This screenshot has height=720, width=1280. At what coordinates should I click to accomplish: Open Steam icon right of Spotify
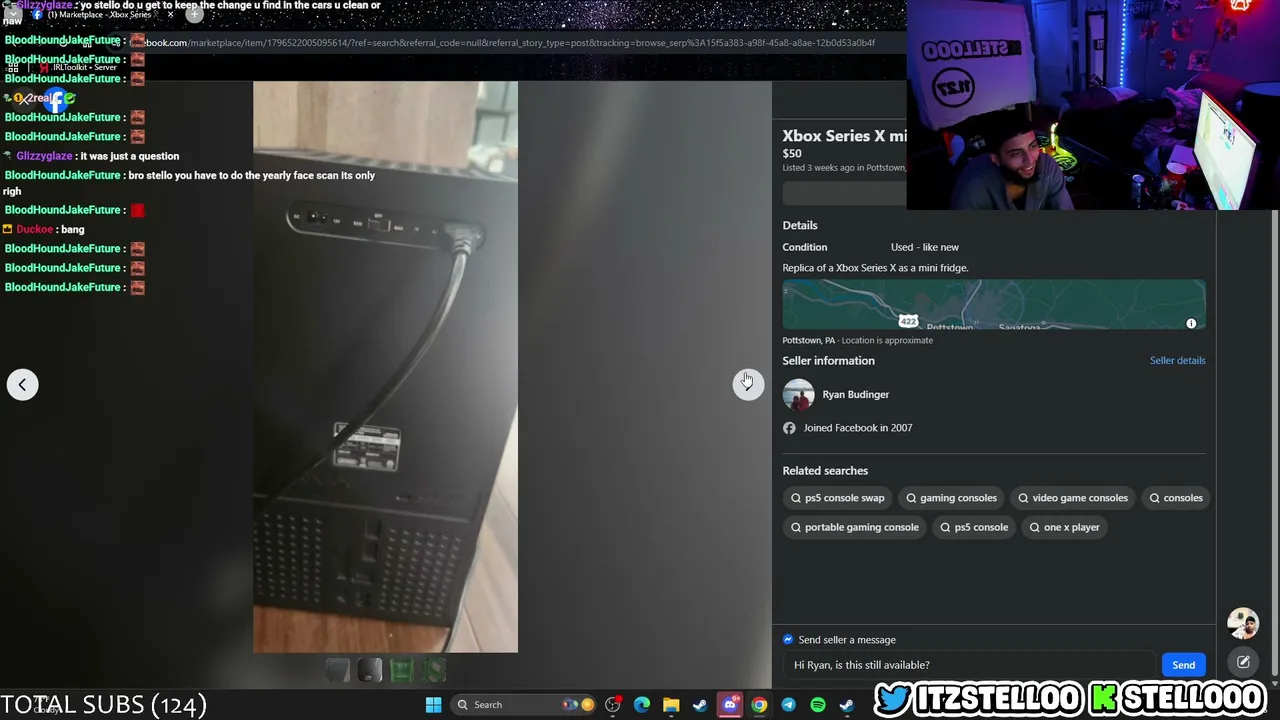point(847,705)
